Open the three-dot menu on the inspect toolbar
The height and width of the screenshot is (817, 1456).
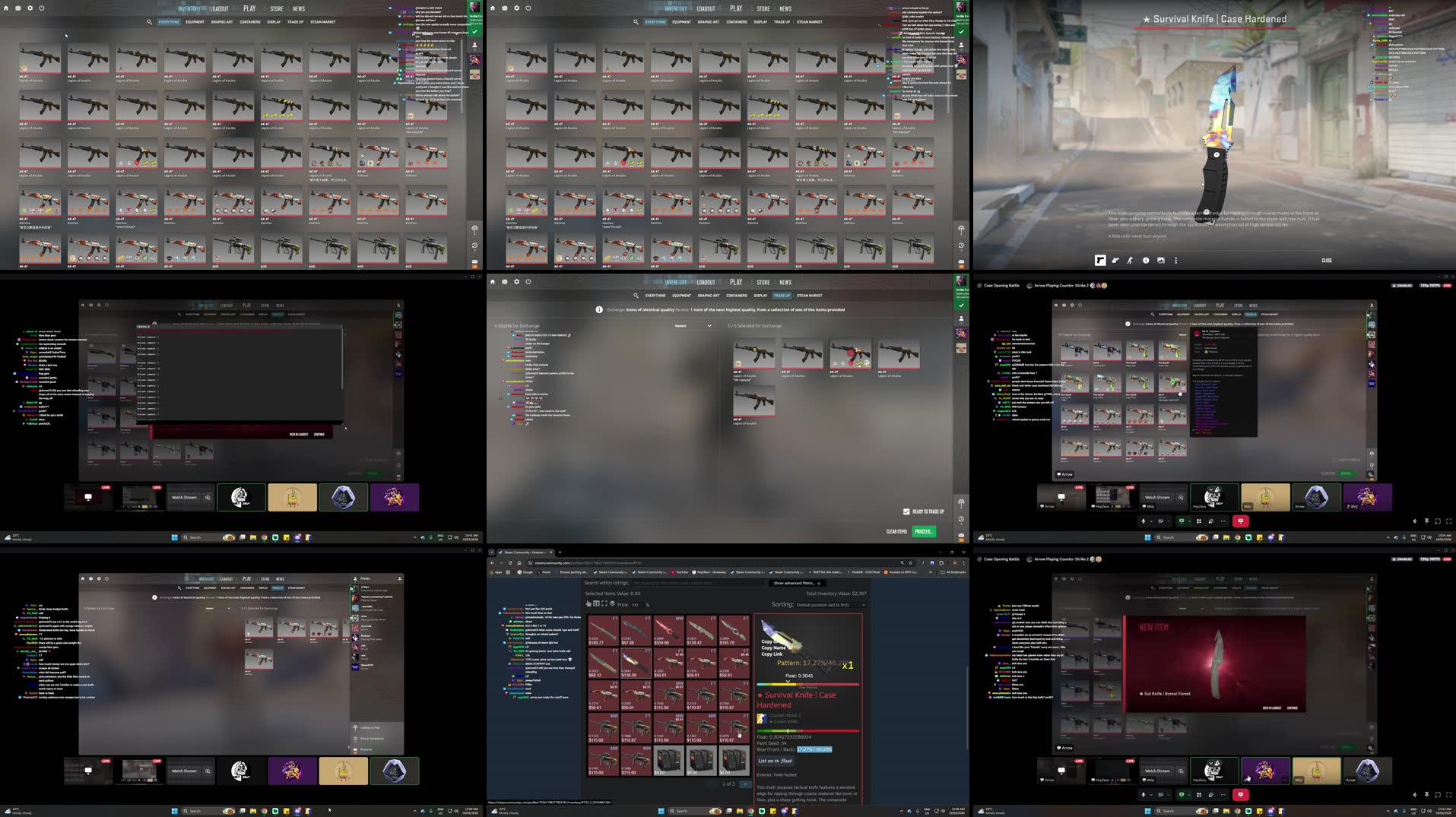pos(1176,261)
